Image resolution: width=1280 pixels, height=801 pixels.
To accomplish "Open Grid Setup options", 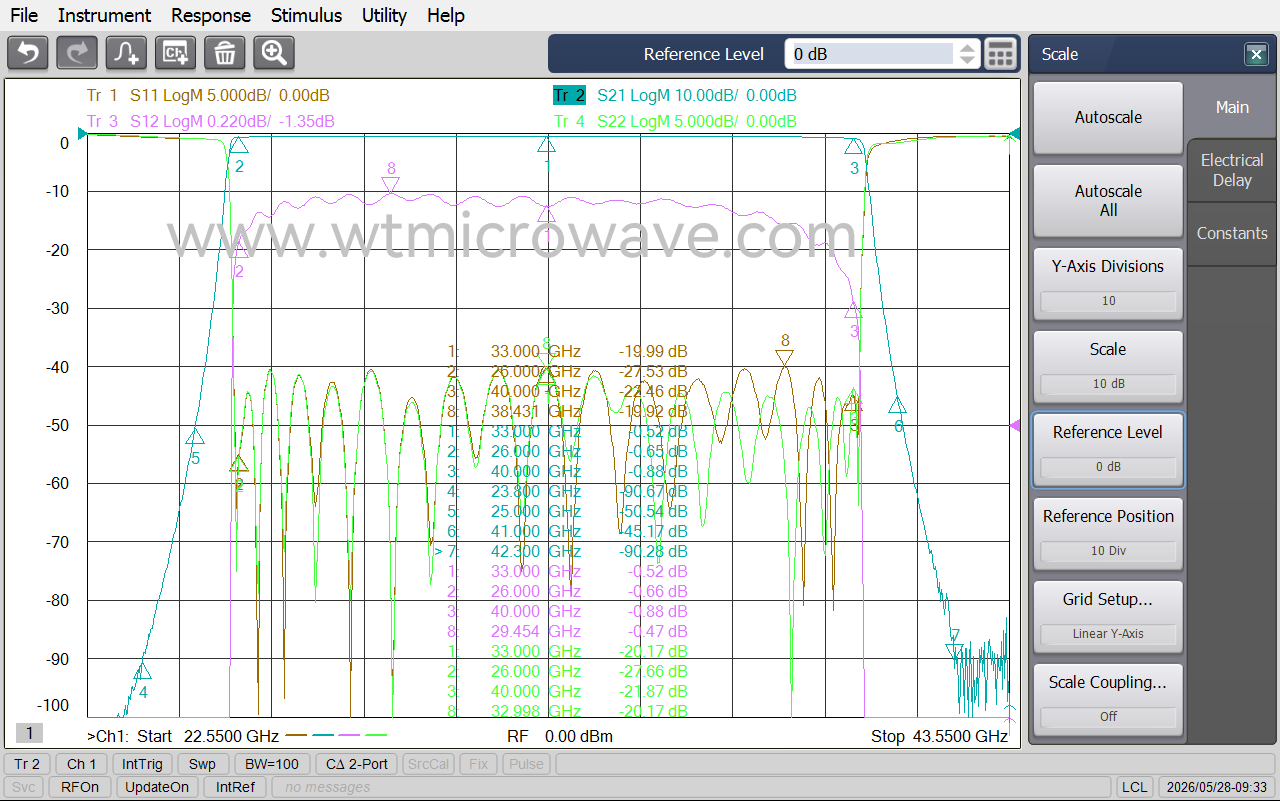I will (1108, 615).
